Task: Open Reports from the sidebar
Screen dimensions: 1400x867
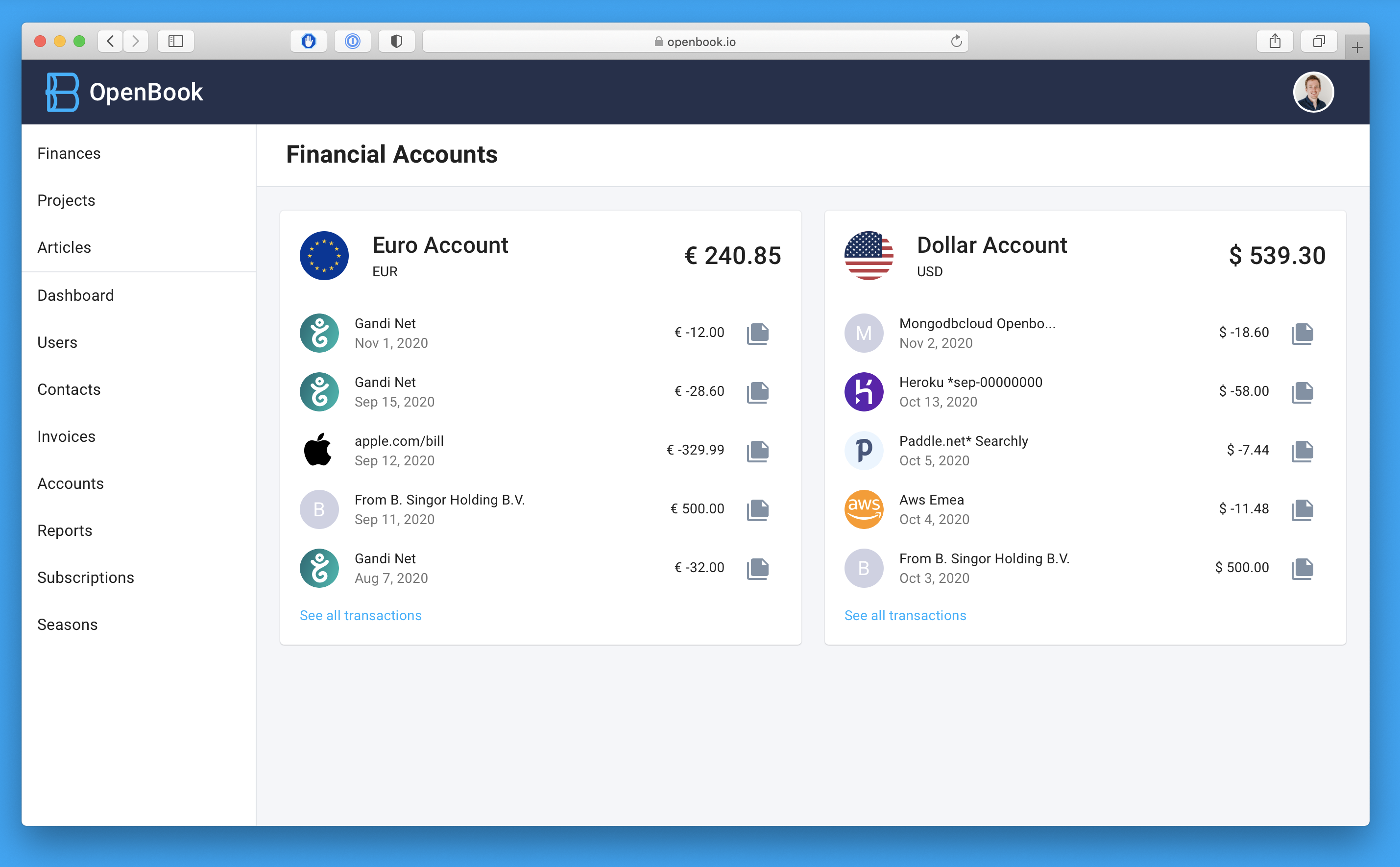Action: point(65,530)
